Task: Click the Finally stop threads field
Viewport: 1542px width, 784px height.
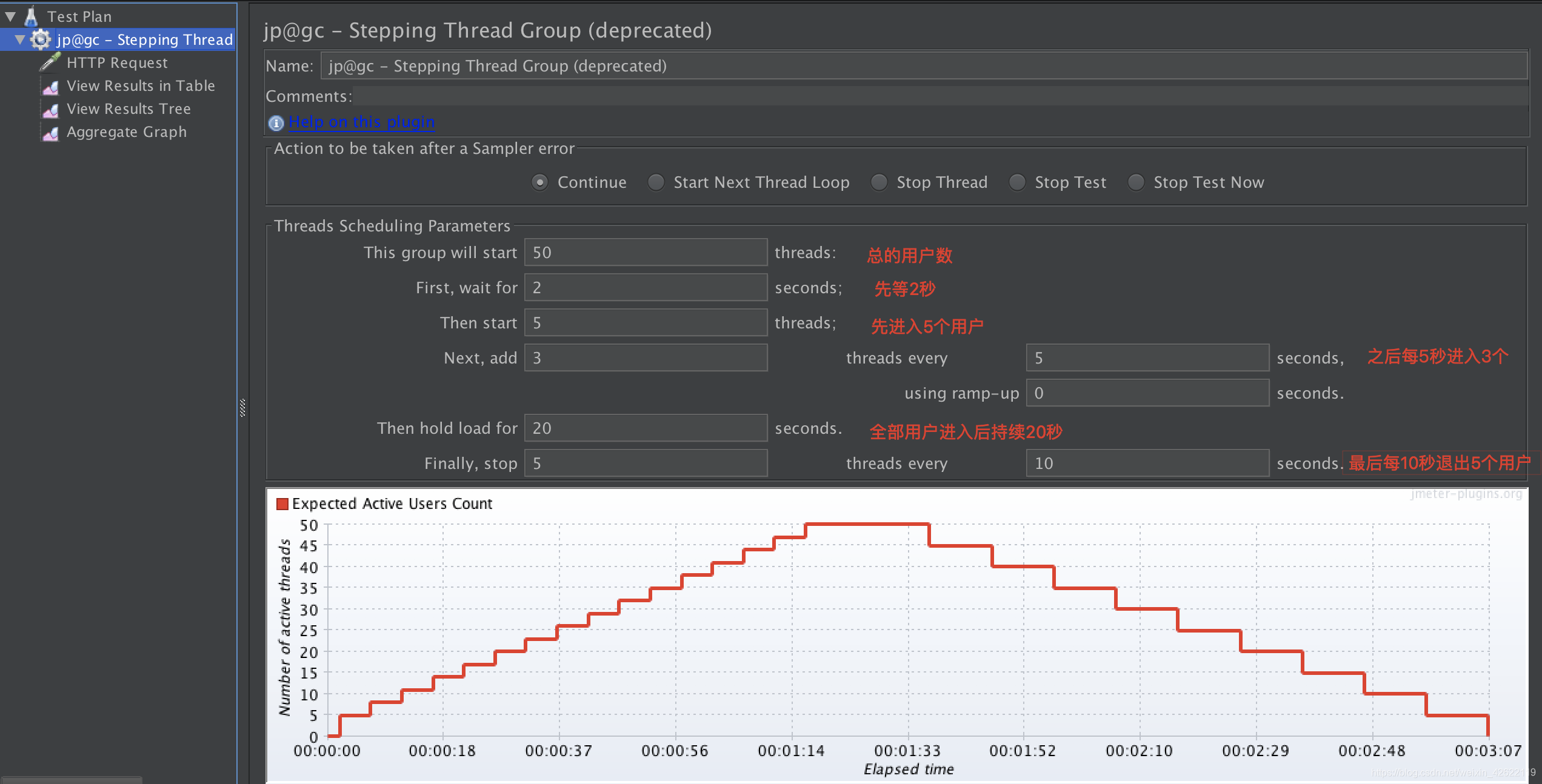Action: click(x=646, y=463)
